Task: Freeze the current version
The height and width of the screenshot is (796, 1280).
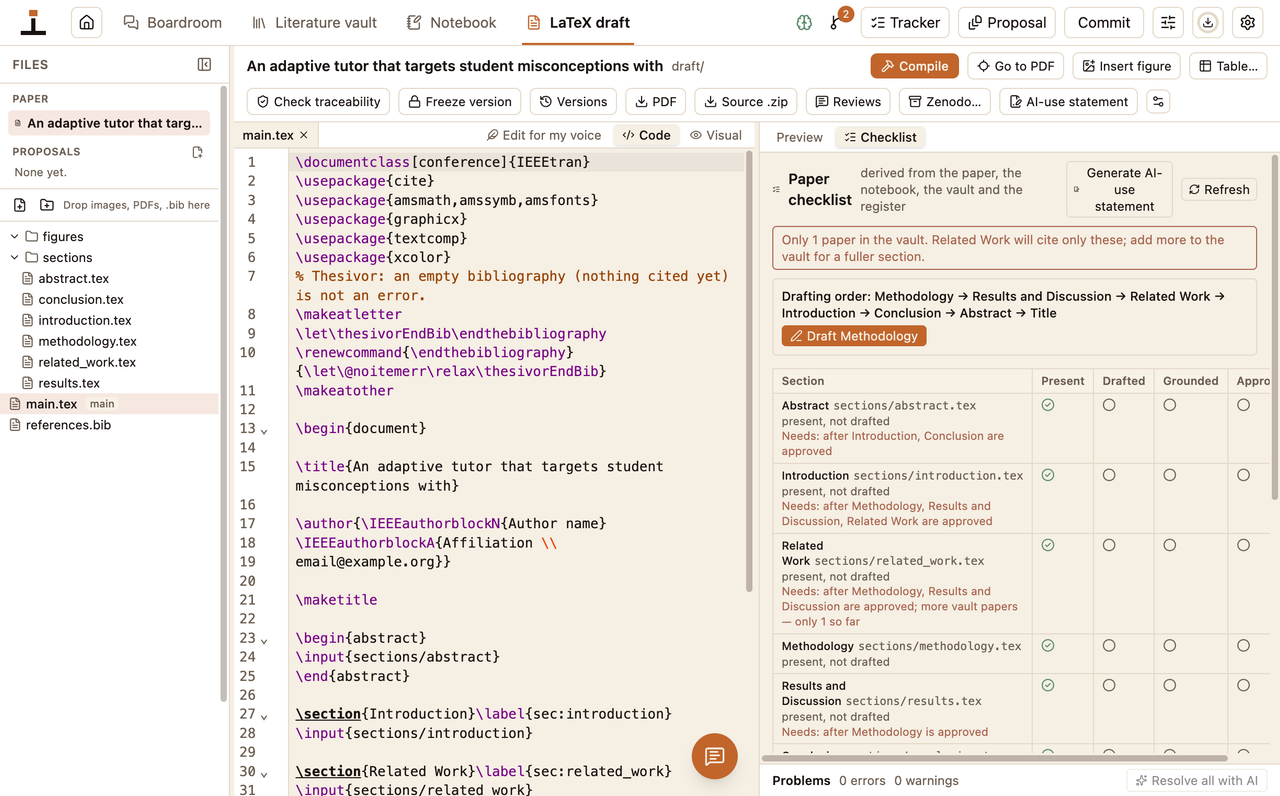Action: [x=460, y=101]
